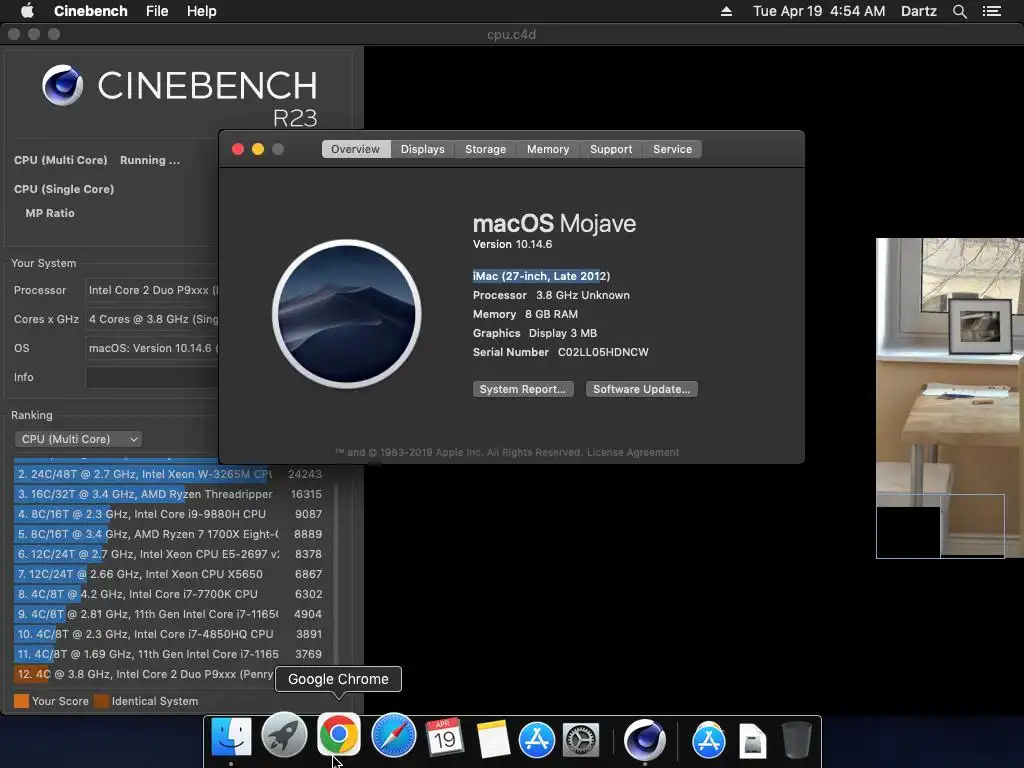Launch Launchpad rocket icon in dock

pyautogui.click(x=284, y=736)
